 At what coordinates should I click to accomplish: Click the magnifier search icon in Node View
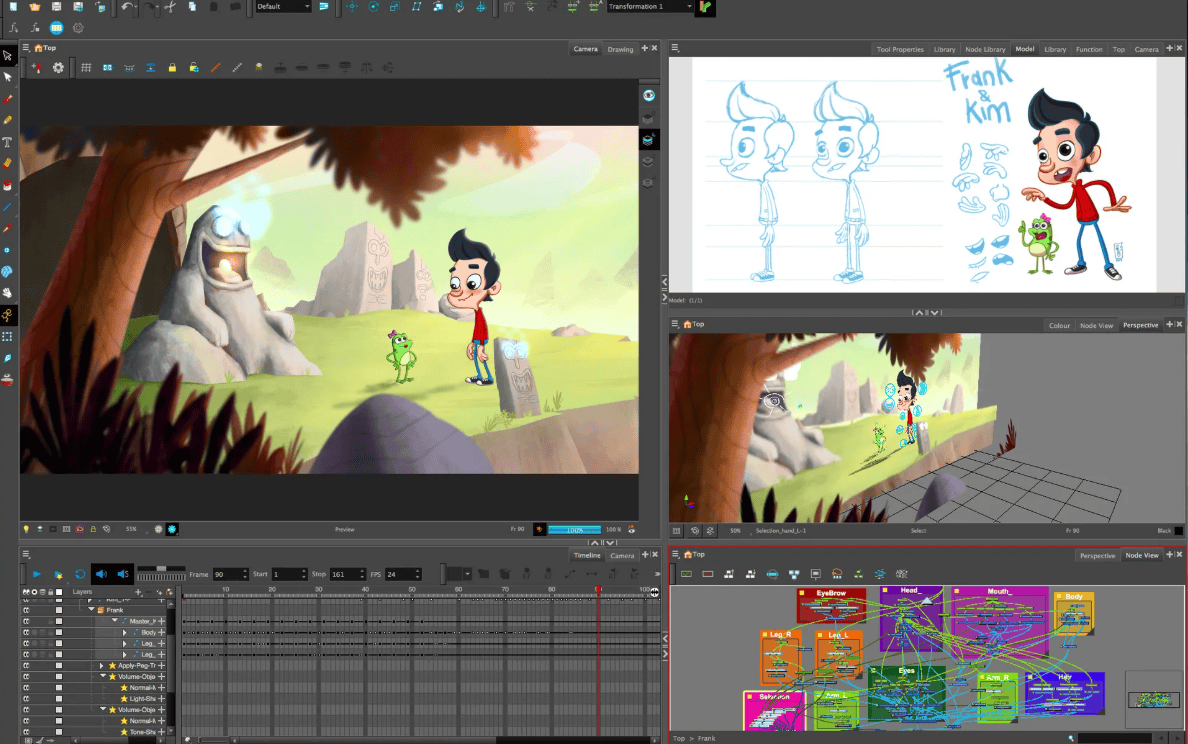1071,738
